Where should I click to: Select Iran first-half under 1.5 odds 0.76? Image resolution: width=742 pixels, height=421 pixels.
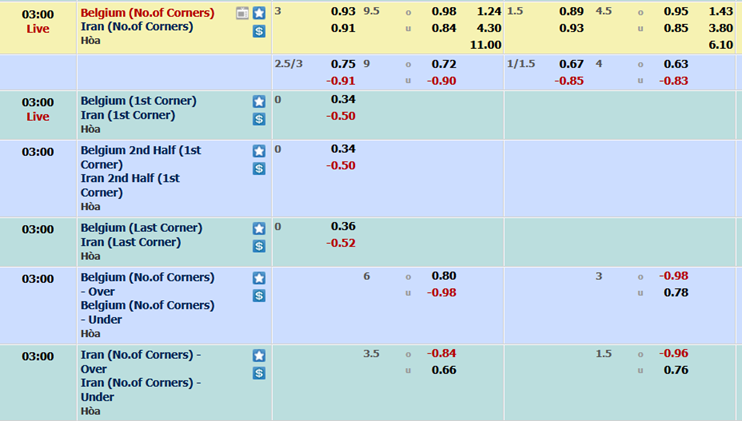pos(676,370)
